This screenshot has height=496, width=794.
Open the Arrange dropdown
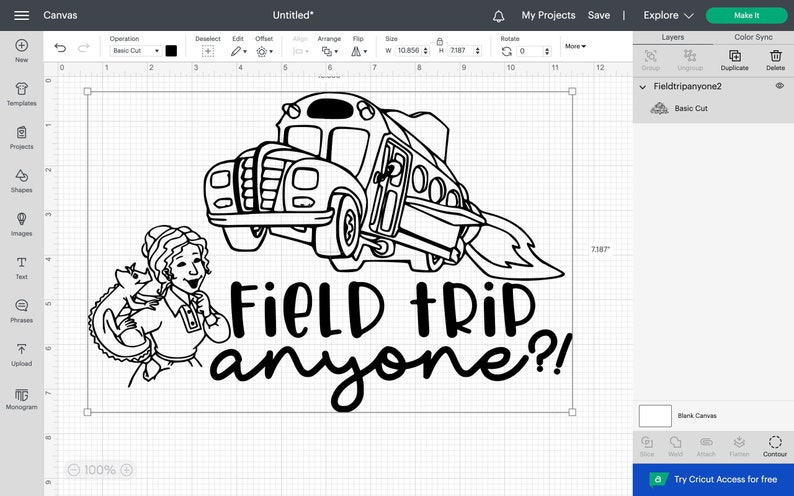click(x=329, y=51)
